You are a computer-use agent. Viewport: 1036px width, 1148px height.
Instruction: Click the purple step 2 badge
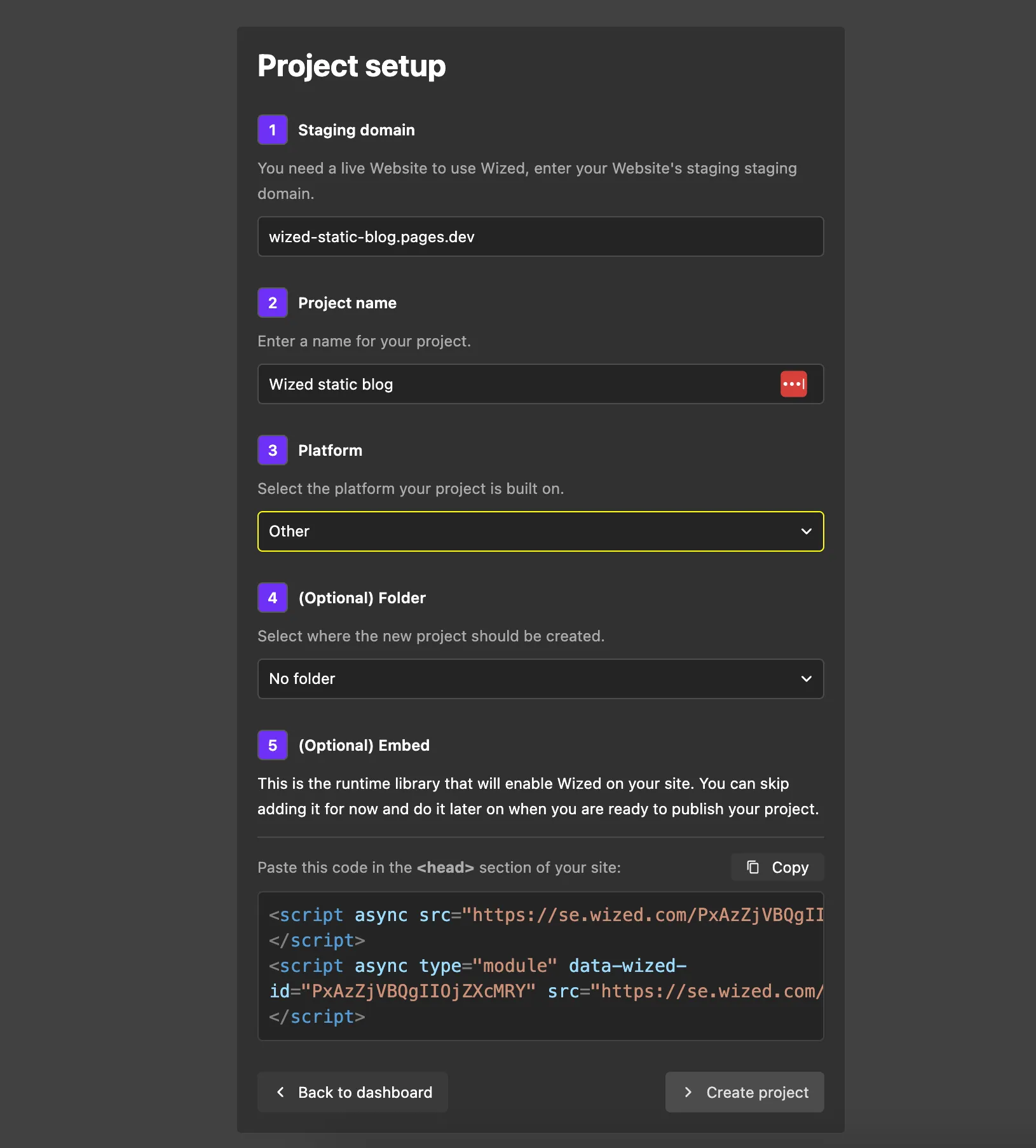tap(273, 303)
